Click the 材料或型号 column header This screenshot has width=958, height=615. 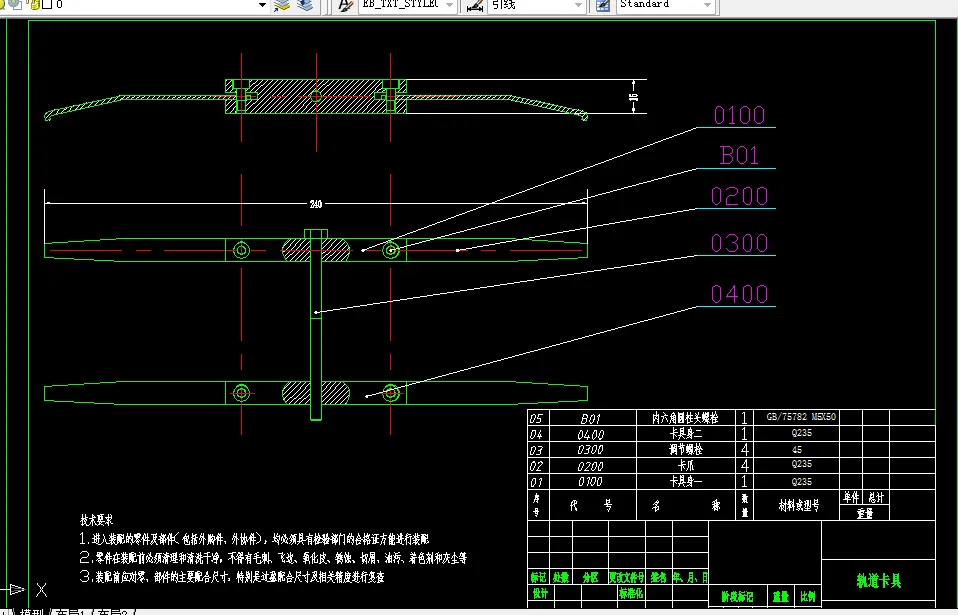(799, 506)
